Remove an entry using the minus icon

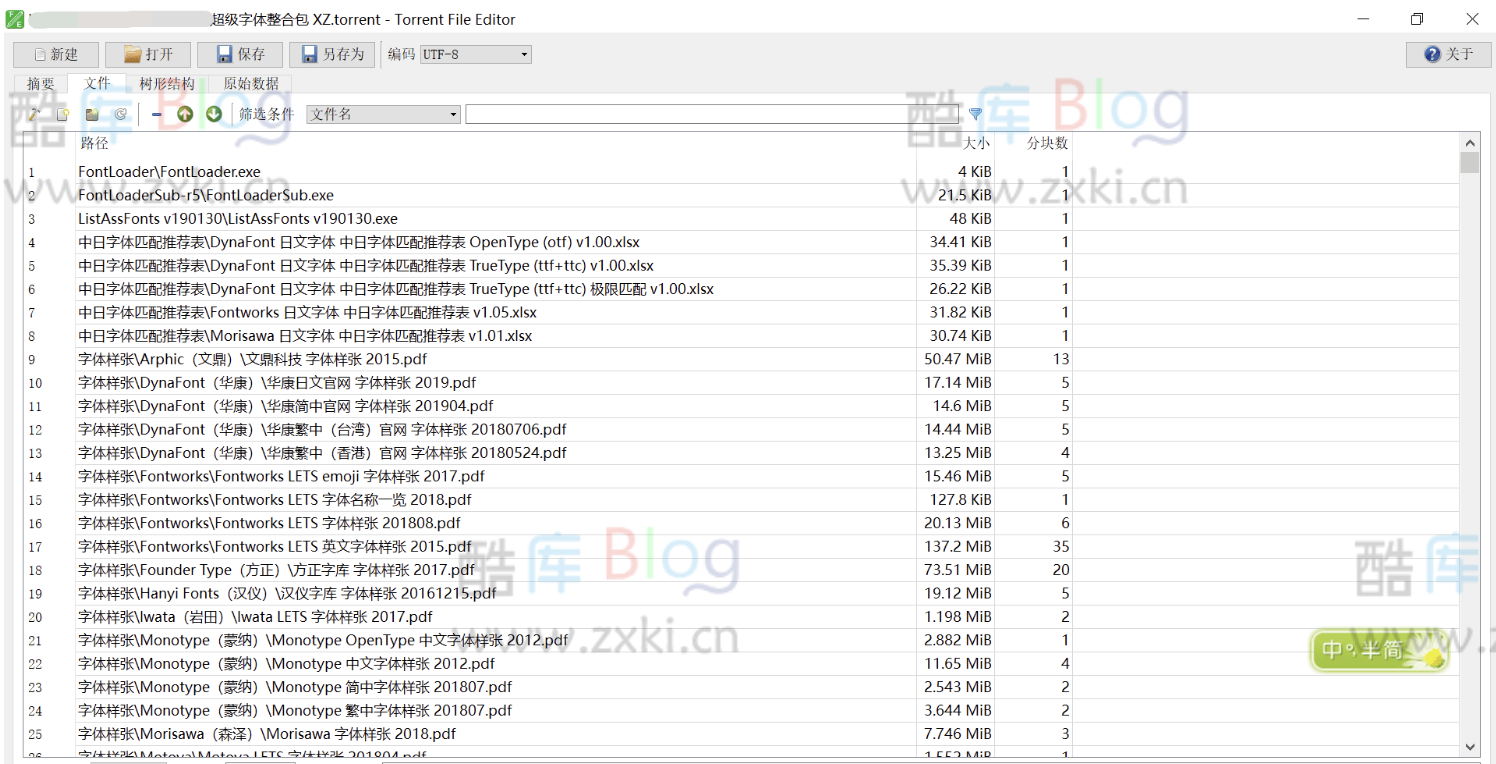pos(156,113)
